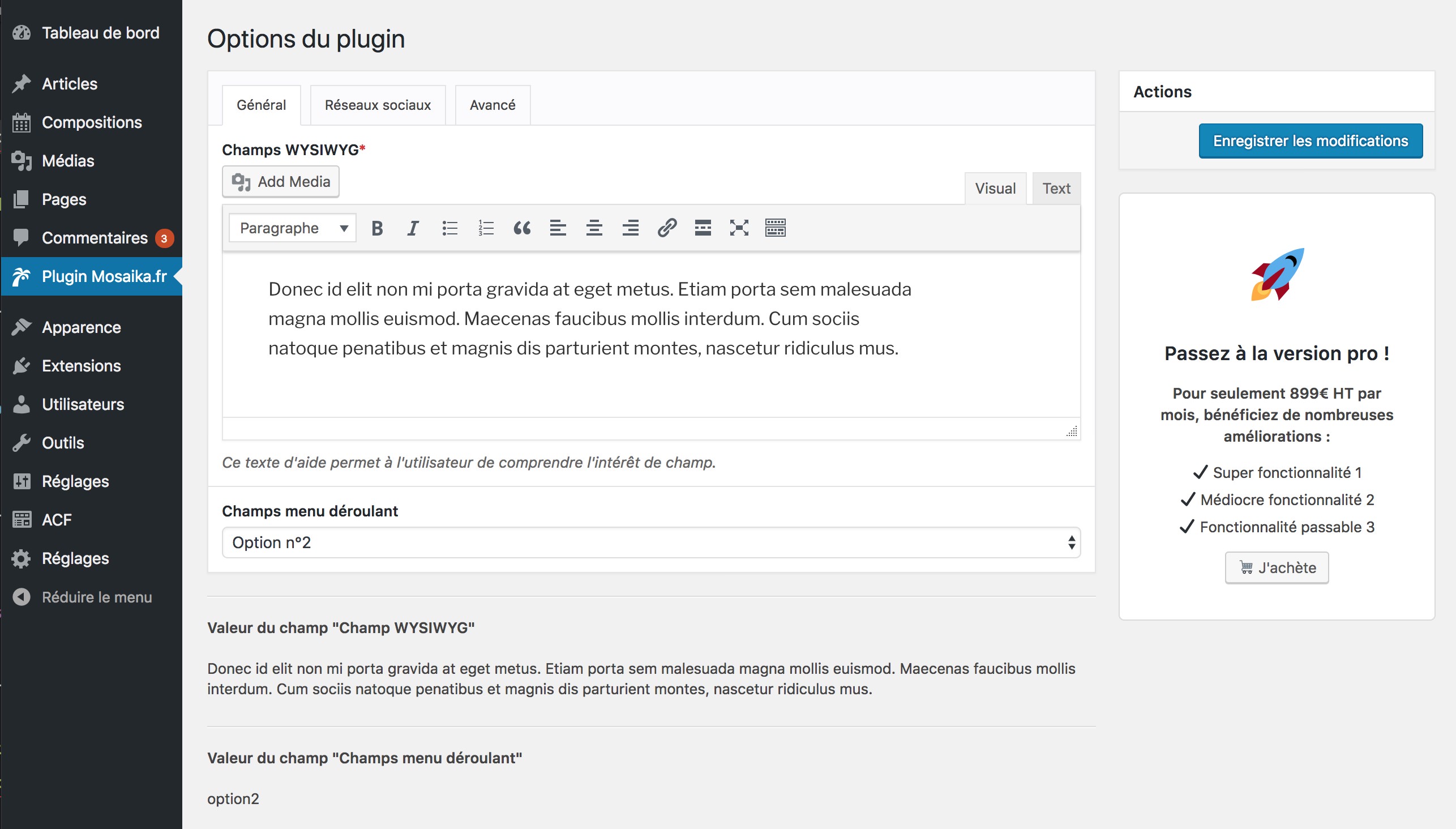
Task: Apply blockquote formatting
Action: pos(522,228)
